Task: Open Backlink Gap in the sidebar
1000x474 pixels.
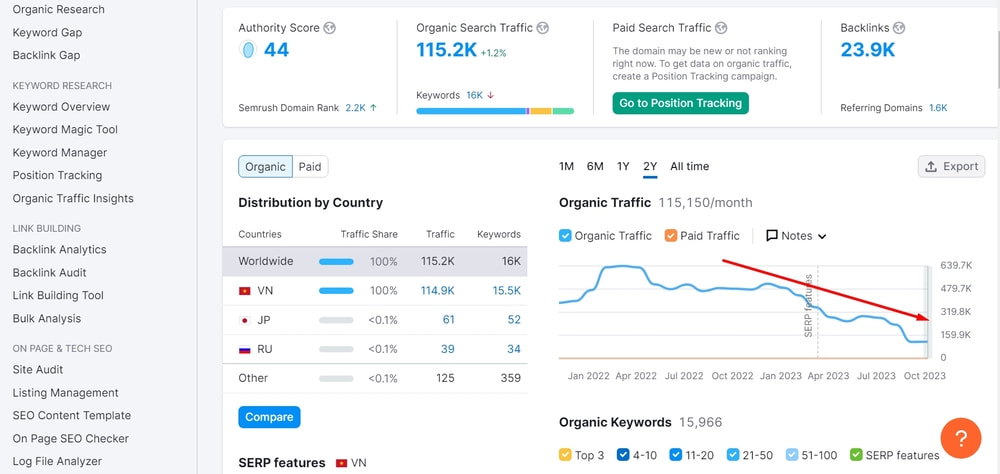Action: 47,56
